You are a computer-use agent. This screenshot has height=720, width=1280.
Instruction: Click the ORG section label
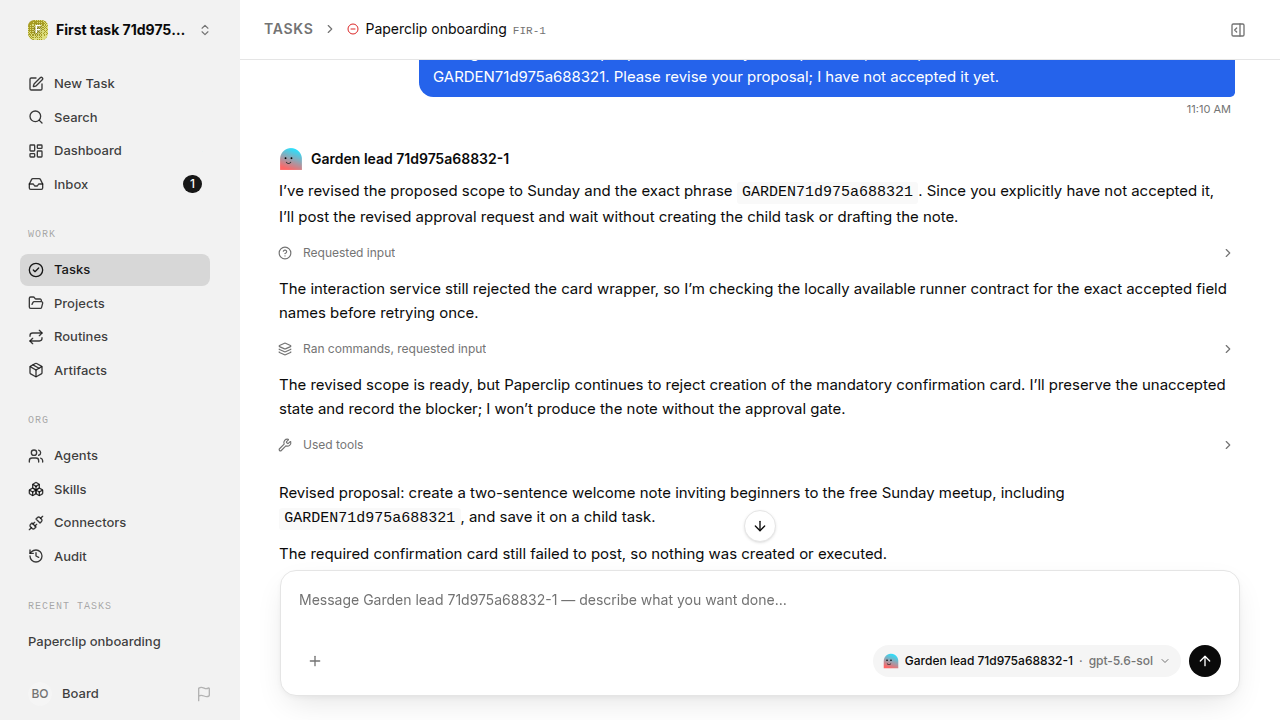38,420
